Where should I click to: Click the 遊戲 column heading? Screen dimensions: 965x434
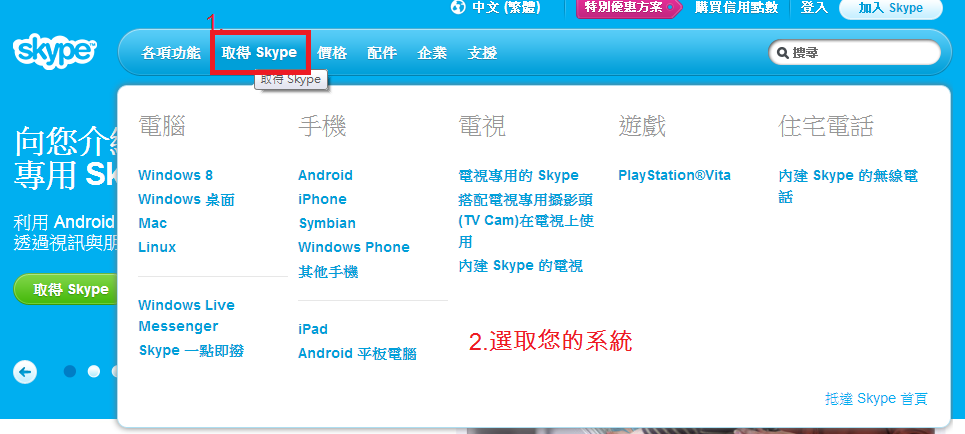tap(642, 126)
